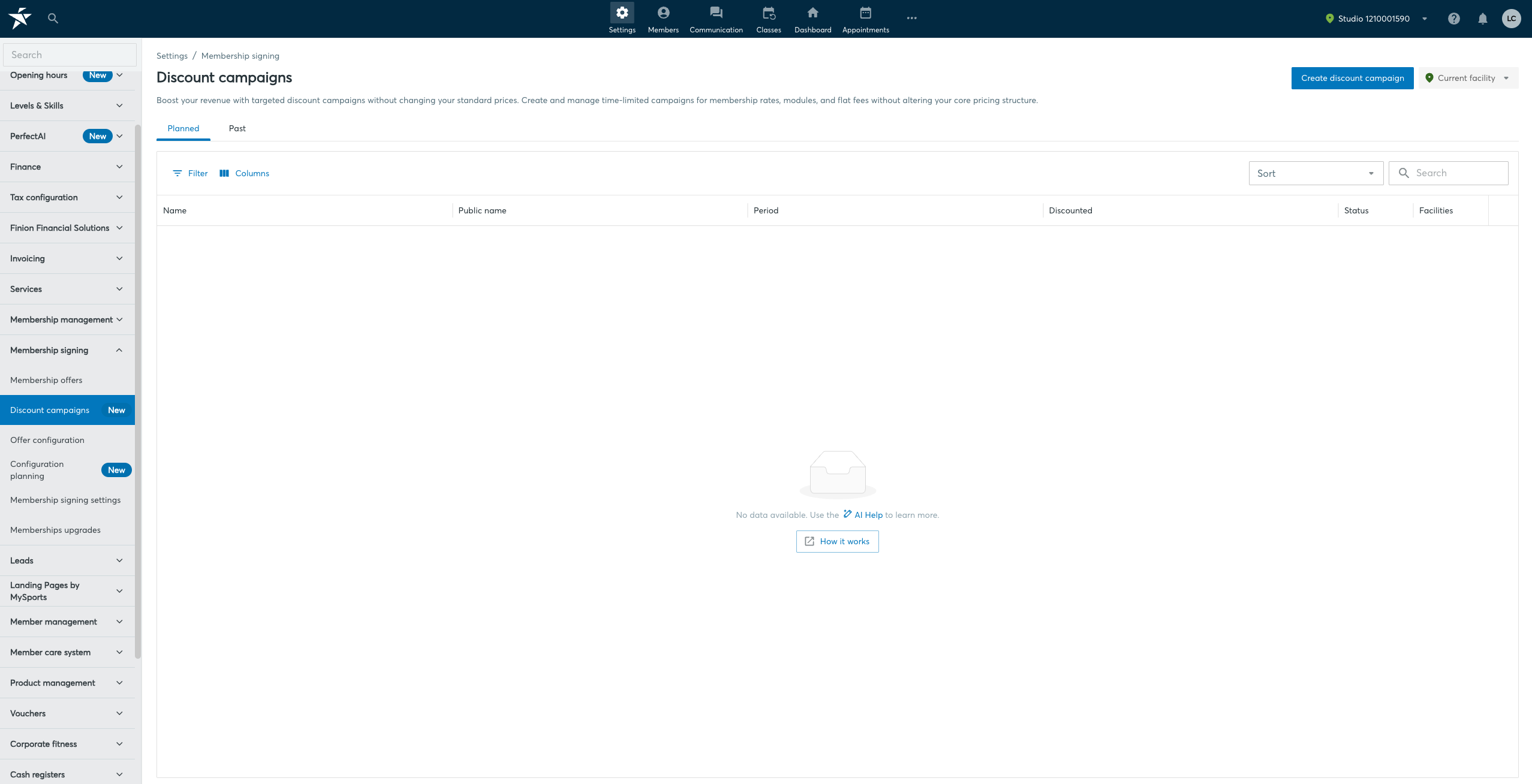Image resolution: width=1532 pixels, height=784 pixels.
Task: Select Discount campaigns sidebar item
Action: pyautogui.click(x=67, y=410)
